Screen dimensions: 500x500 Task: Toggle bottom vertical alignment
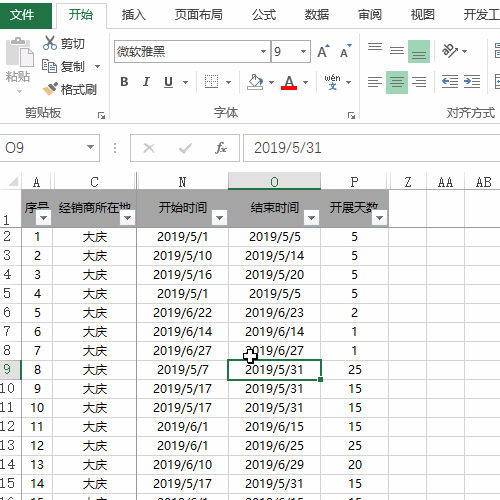(x=419, y=51)
